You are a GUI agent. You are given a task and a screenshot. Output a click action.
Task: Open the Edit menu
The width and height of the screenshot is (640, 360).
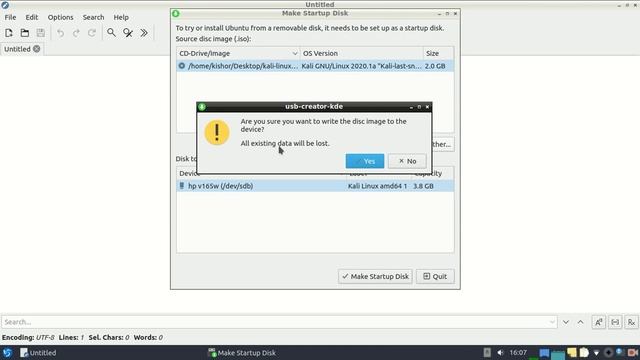click(31, 17)
